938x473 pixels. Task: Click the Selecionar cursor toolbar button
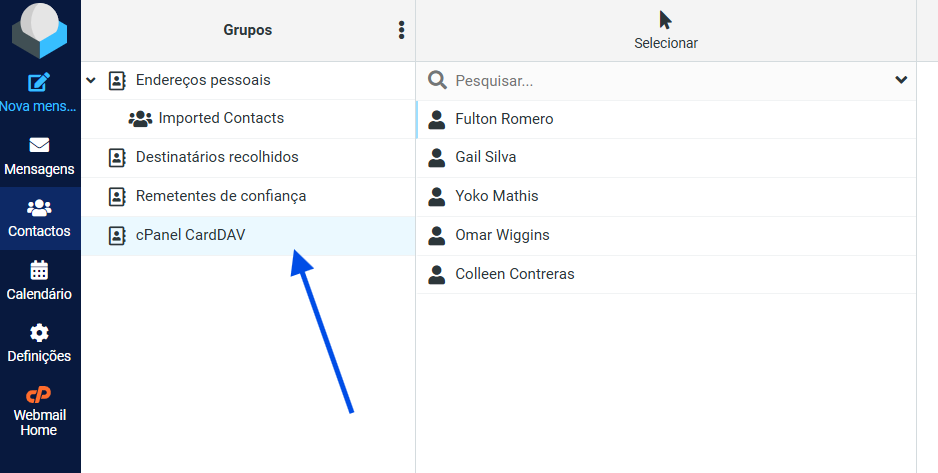(665, 30)
